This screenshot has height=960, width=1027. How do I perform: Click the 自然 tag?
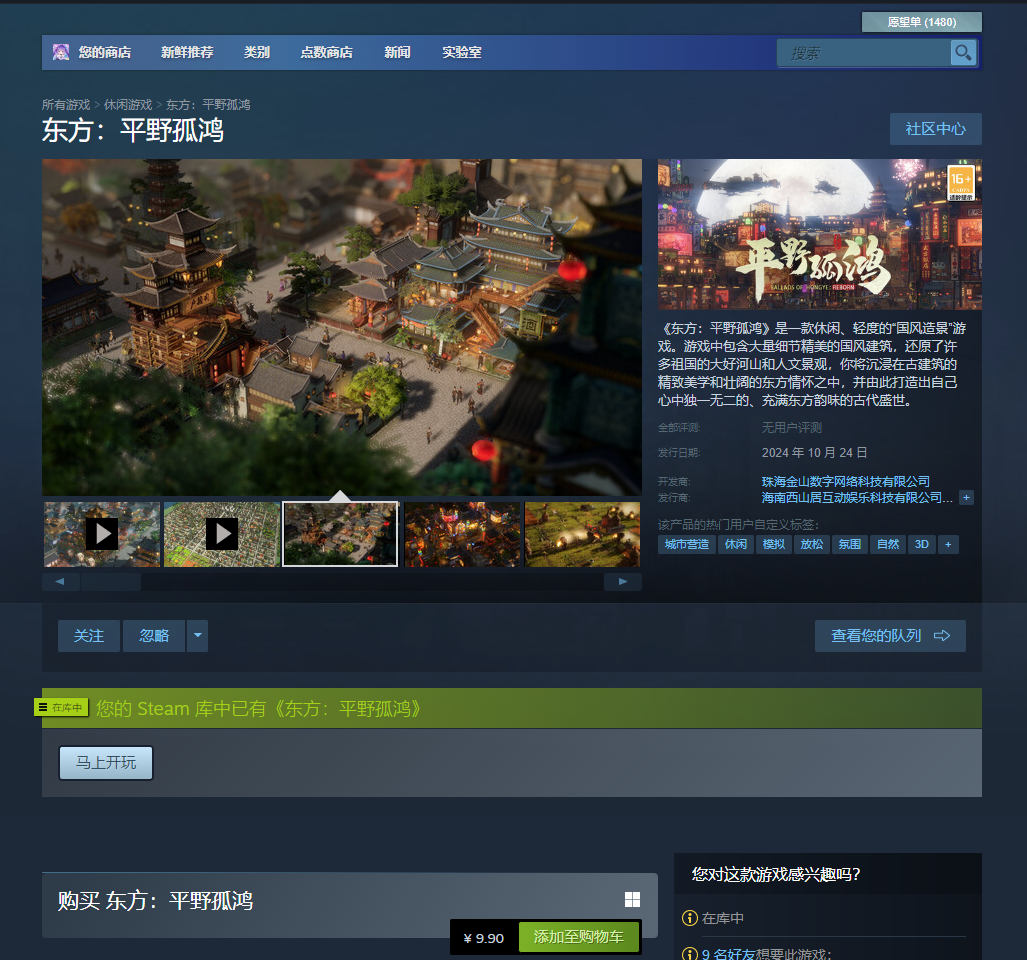click(x=887, y=544)
